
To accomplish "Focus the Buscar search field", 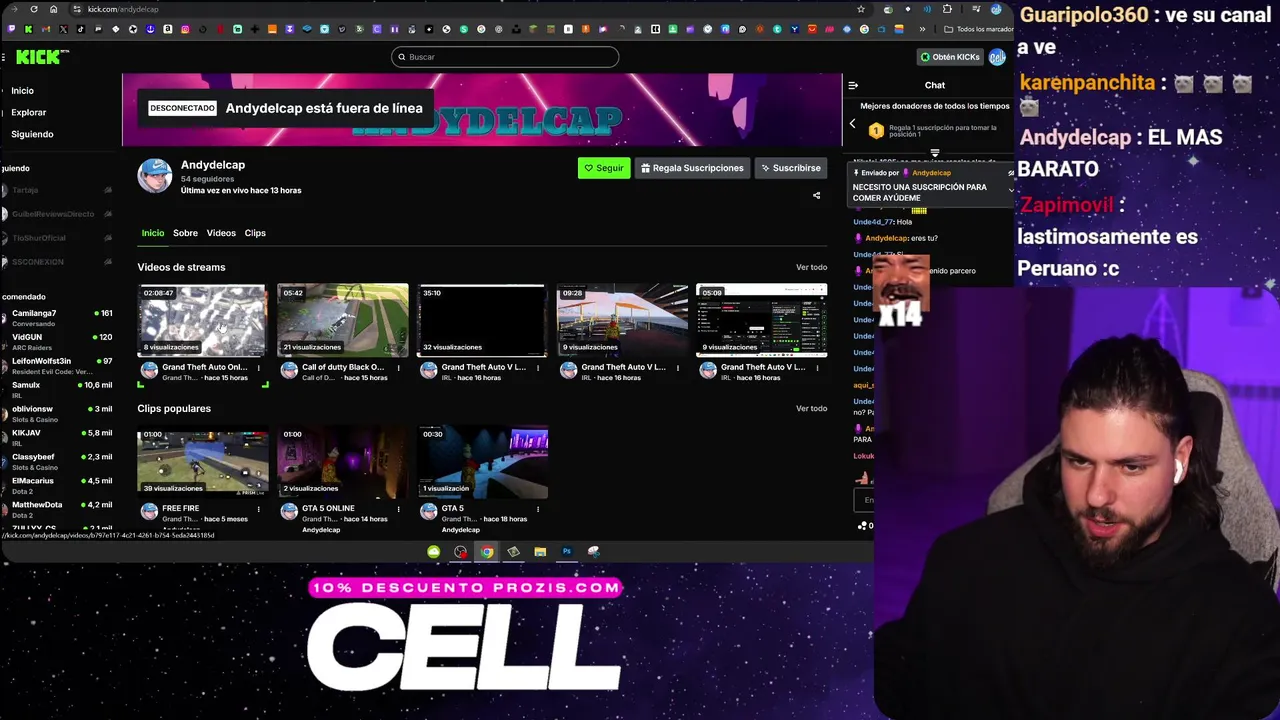I will 505,57.
